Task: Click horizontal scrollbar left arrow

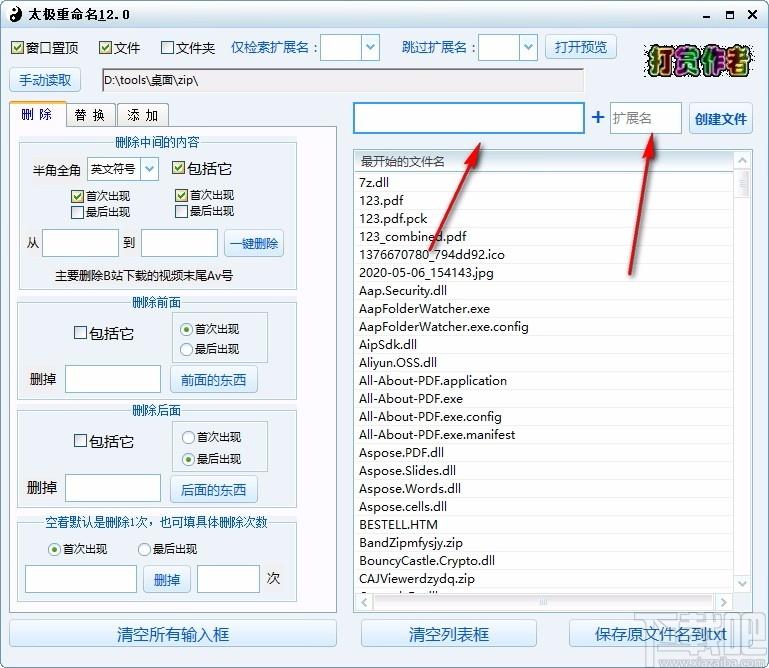Action: click(x=363, y=602)
